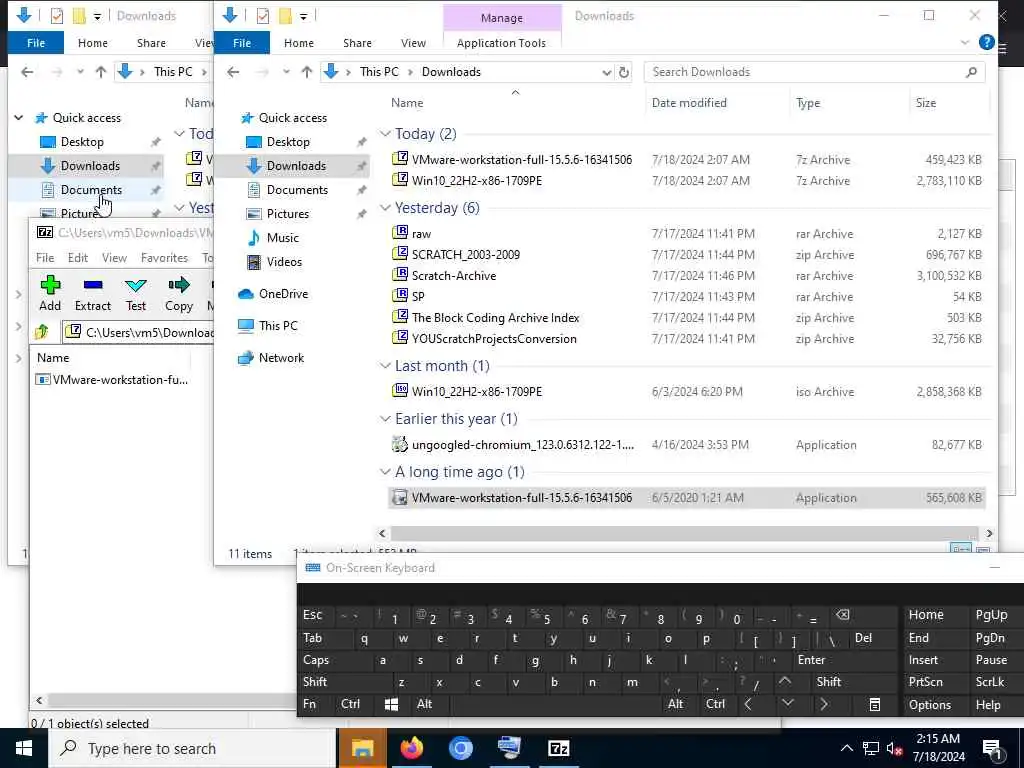This screenshot has height=768, width=1024.
Task: Click the 7-Zip up-folder icon
Action: 42,332
